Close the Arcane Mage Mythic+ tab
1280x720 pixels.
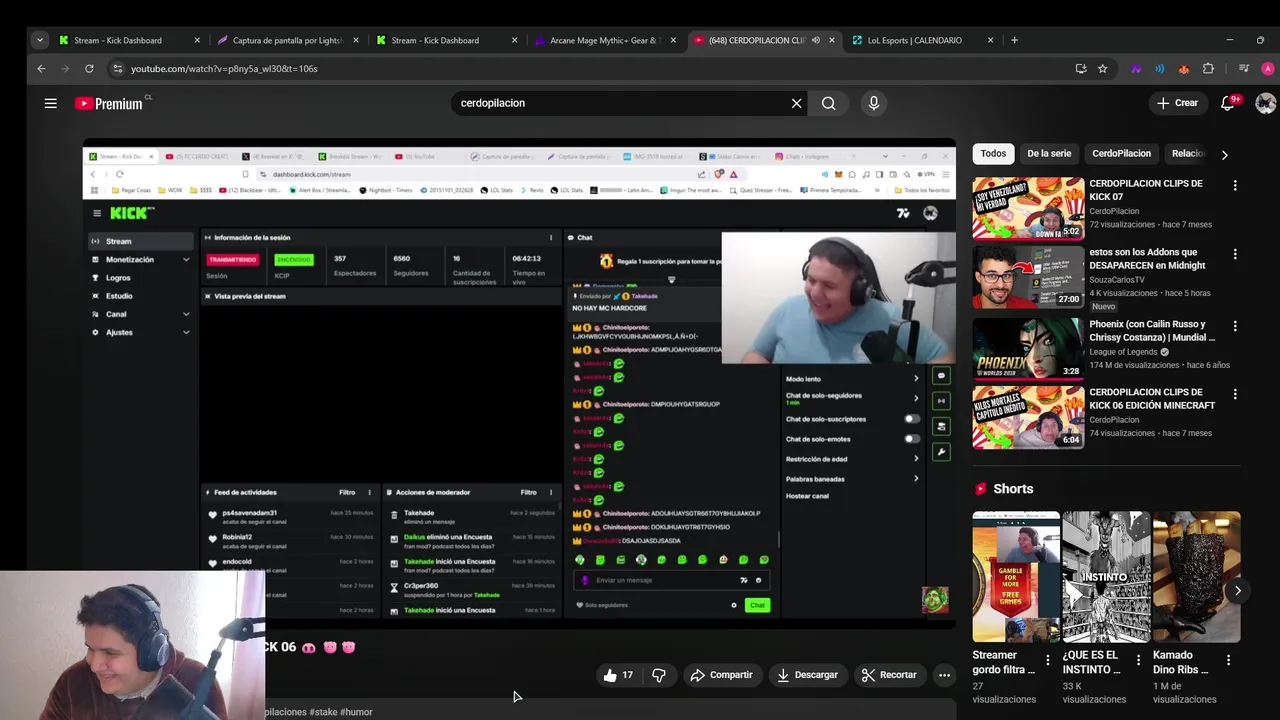[673, 40]
